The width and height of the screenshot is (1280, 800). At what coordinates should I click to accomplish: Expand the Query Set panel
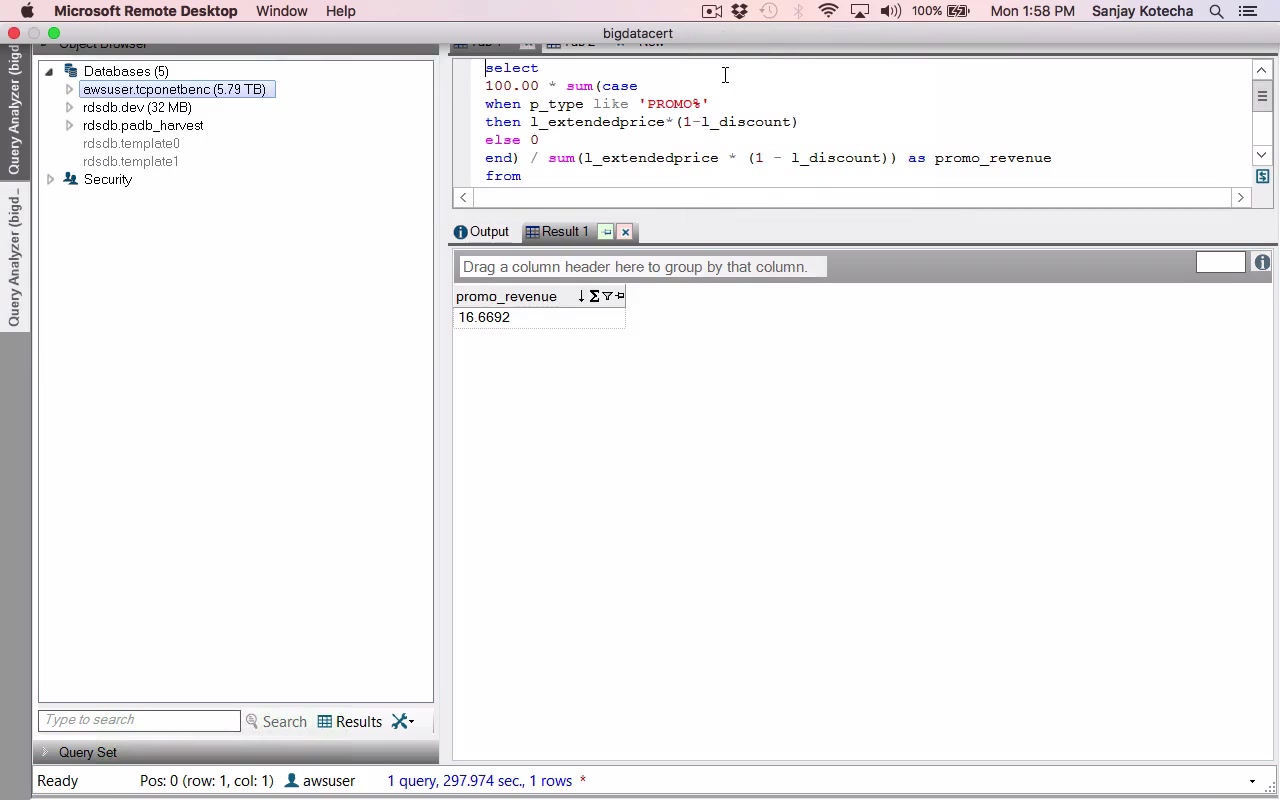44,752
